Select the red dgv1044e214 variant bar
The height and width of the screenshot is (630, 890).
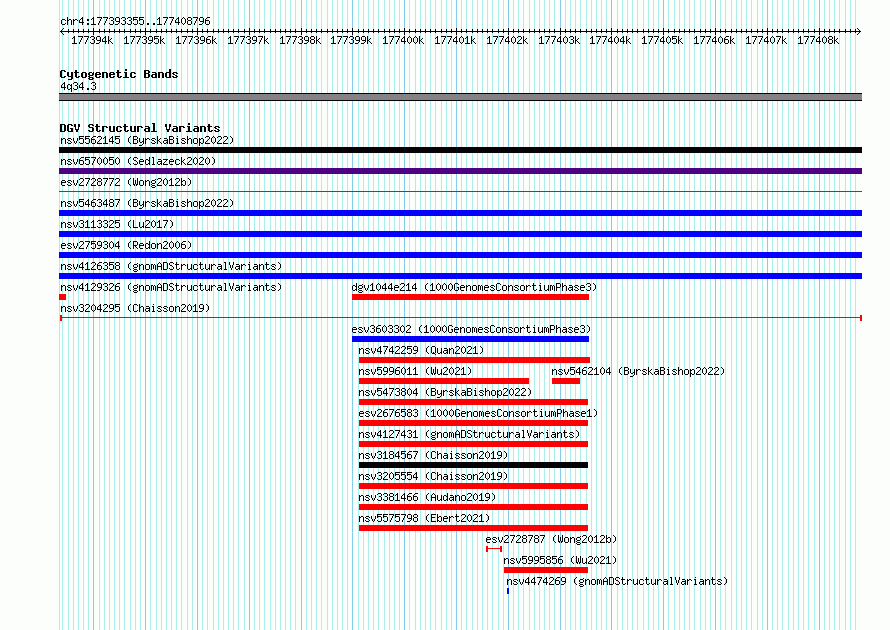(470, 297)
